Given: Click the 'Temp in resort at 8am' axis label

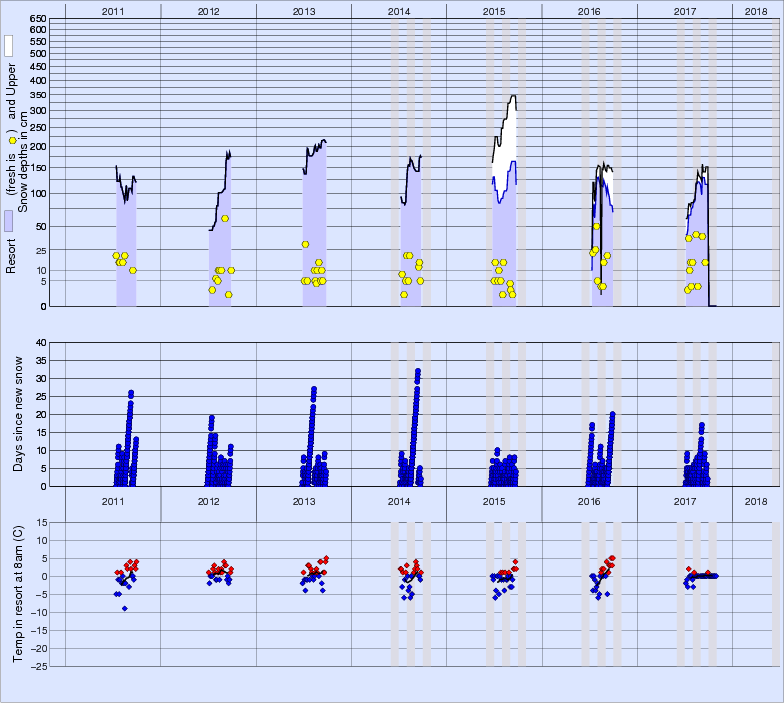Looking at the screenshot, I should [18, 592].
